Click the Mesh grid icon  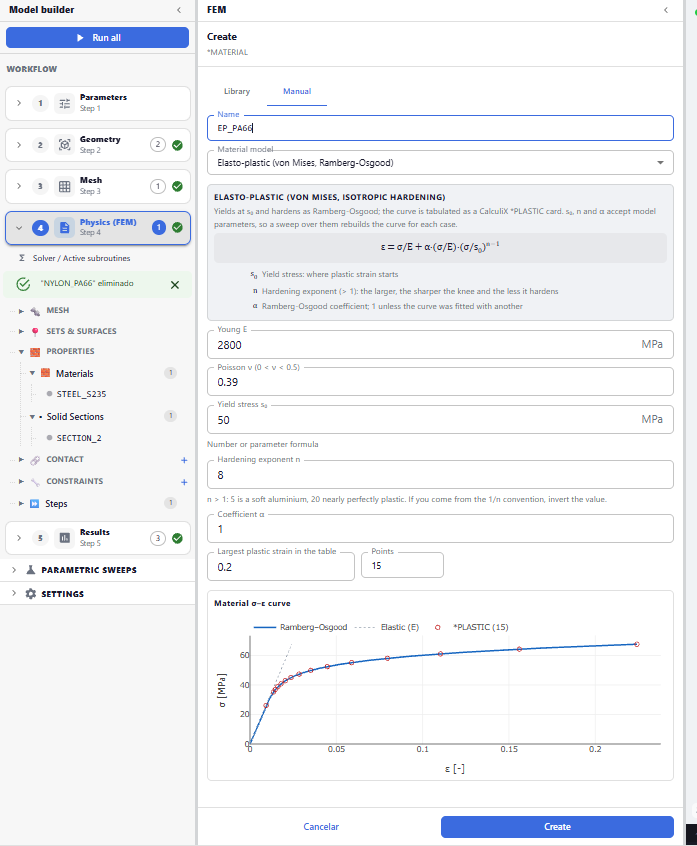(x=65, y=186)
